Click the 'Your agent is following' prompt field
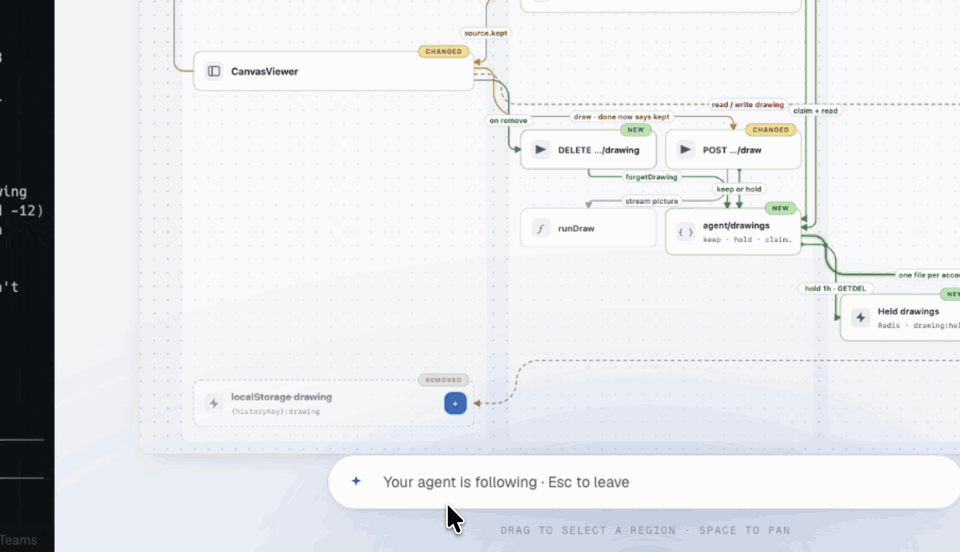Image resolution: width=960 pixels, height=552 pixels. click(x=644, y=482)
